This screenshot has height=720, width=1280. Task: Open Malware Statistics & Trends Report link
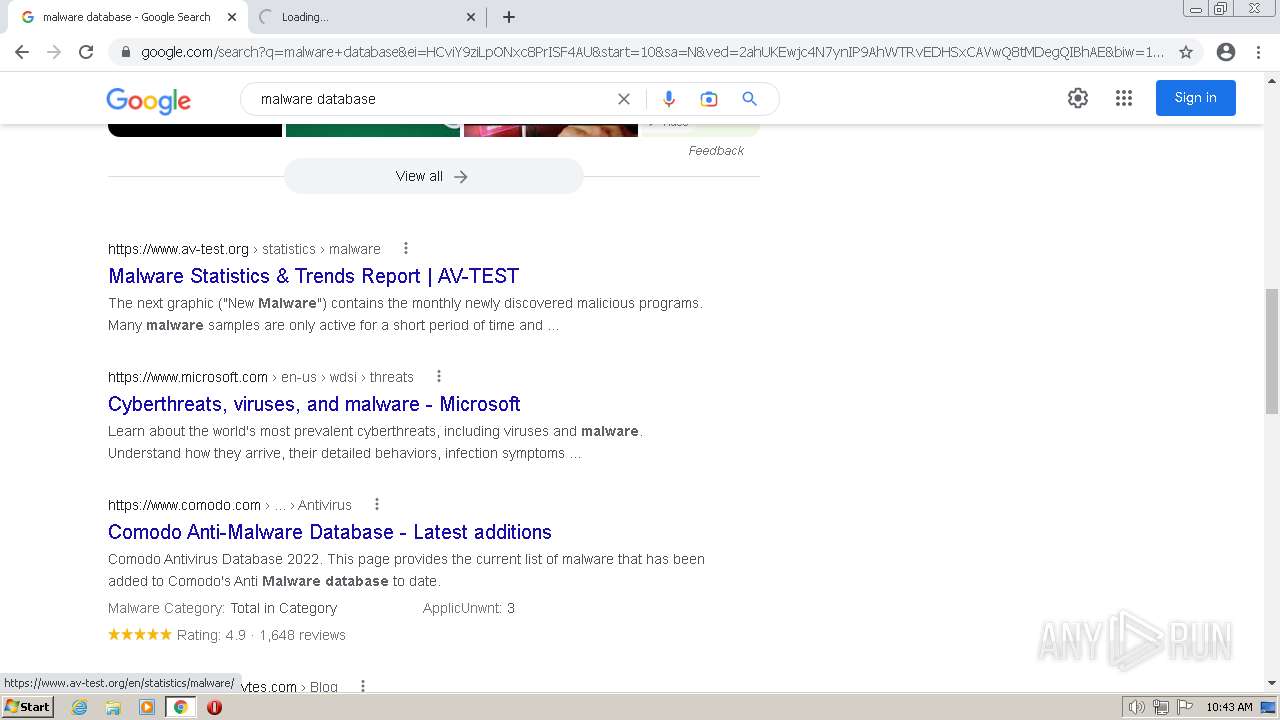314,276
